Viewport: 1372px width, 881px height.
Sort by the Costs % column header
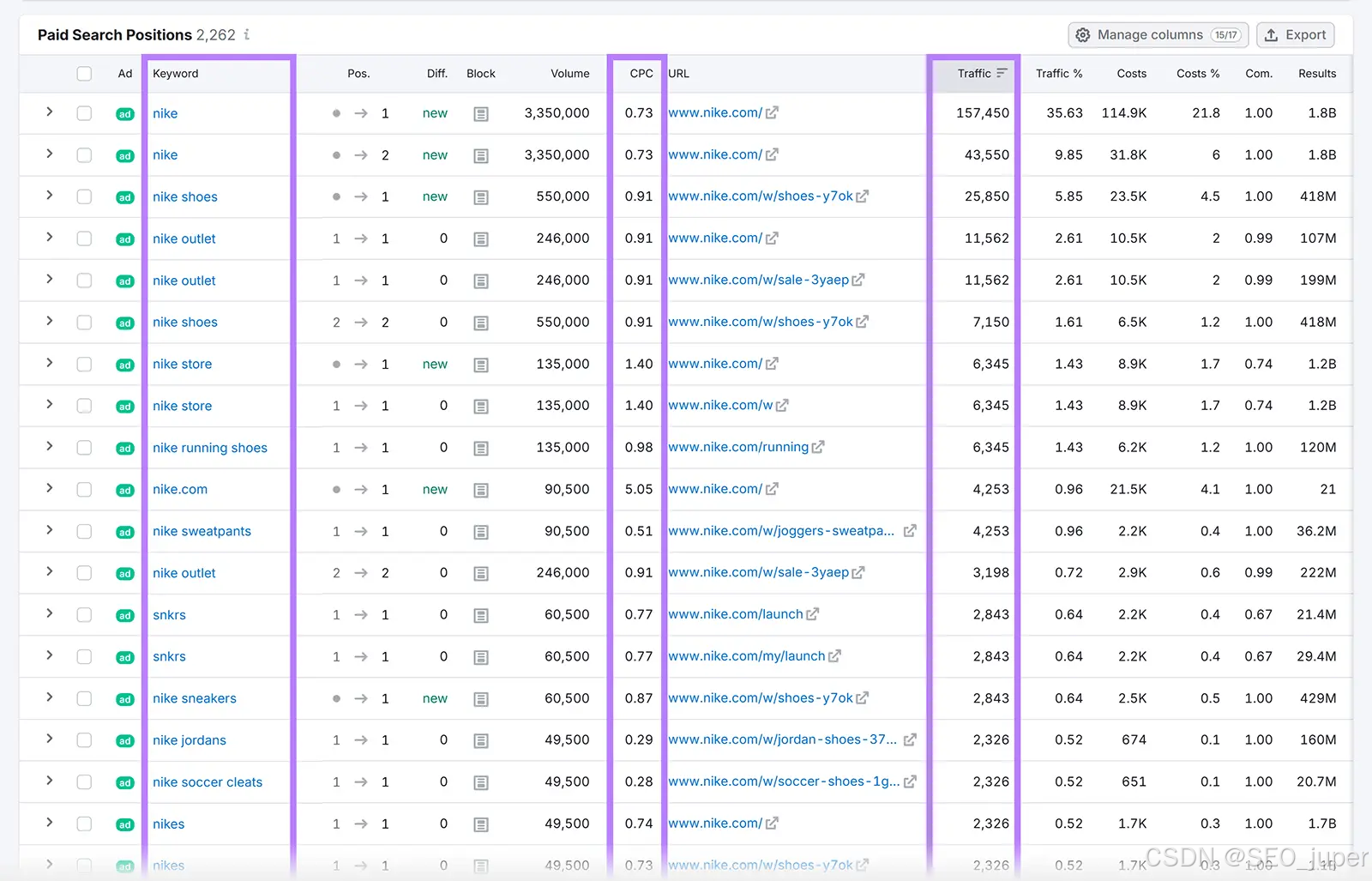(x=1198, y=74)
